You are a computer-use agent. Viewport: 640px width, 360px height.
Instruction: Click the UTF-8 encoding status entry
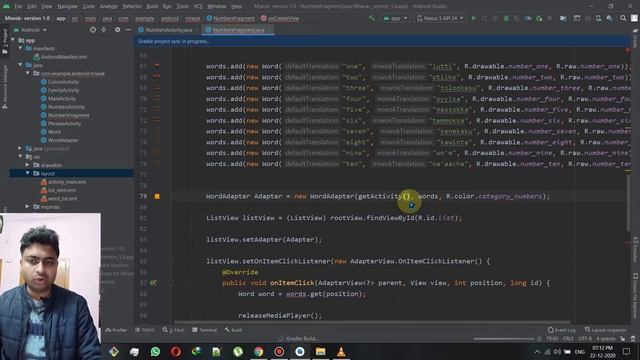coord(585,339)
